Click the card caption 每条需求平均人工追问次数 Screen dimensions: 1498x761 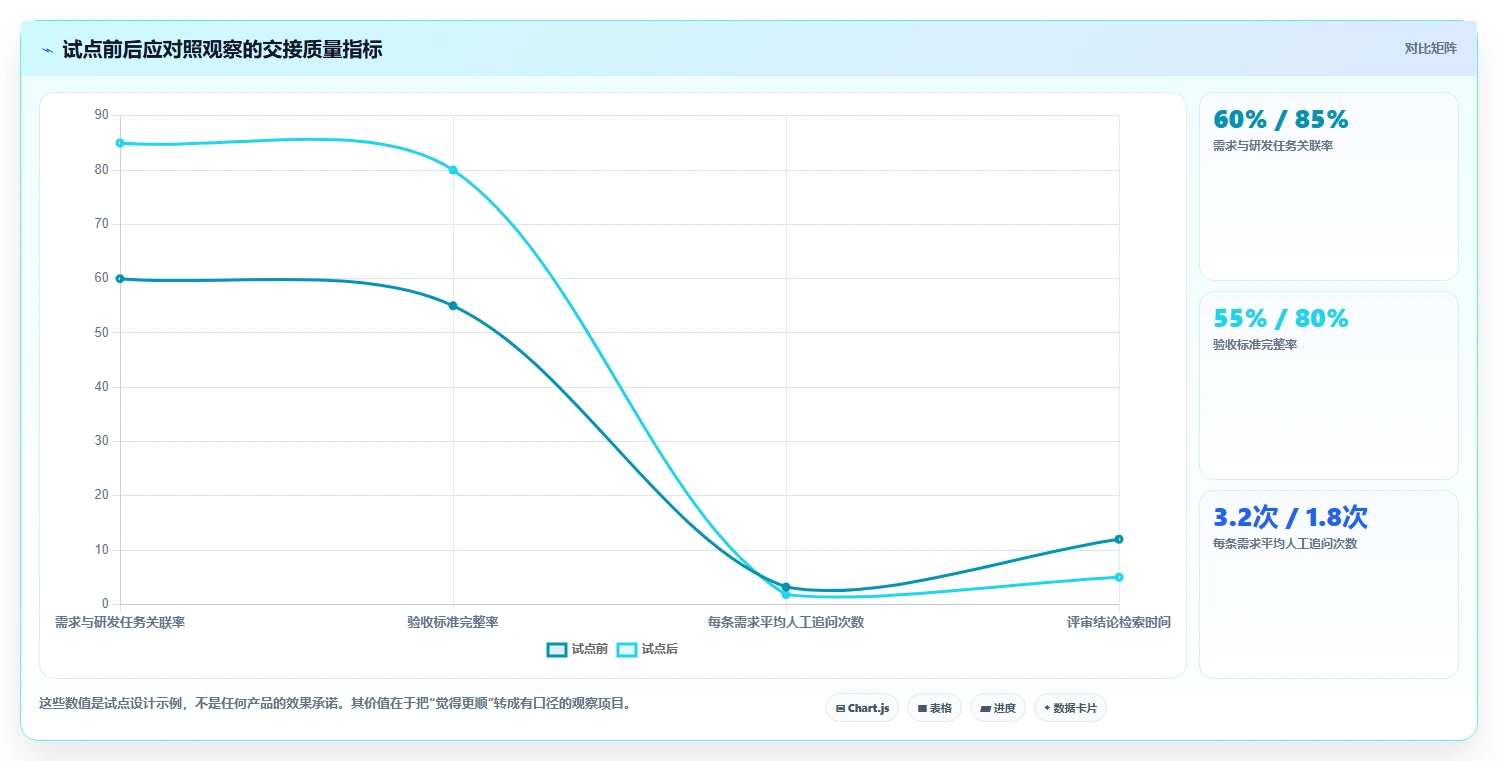(1285, 544)
